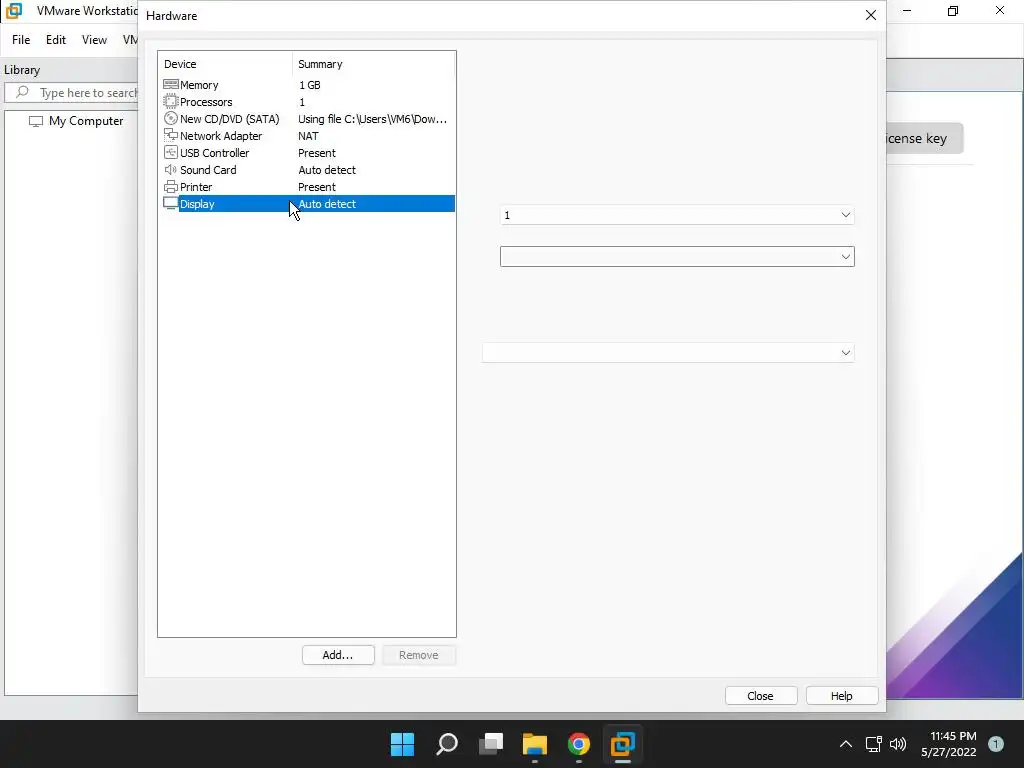1024x768 pixels.
Task: Click the USB Controller icon
Action: pyautogui.click(x=170, y=152)
